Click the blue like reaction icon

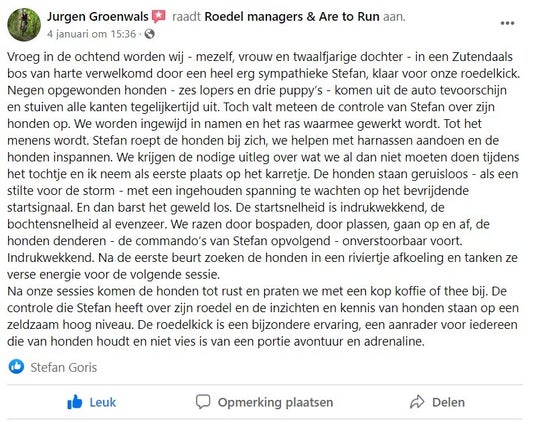click(16, 367)
